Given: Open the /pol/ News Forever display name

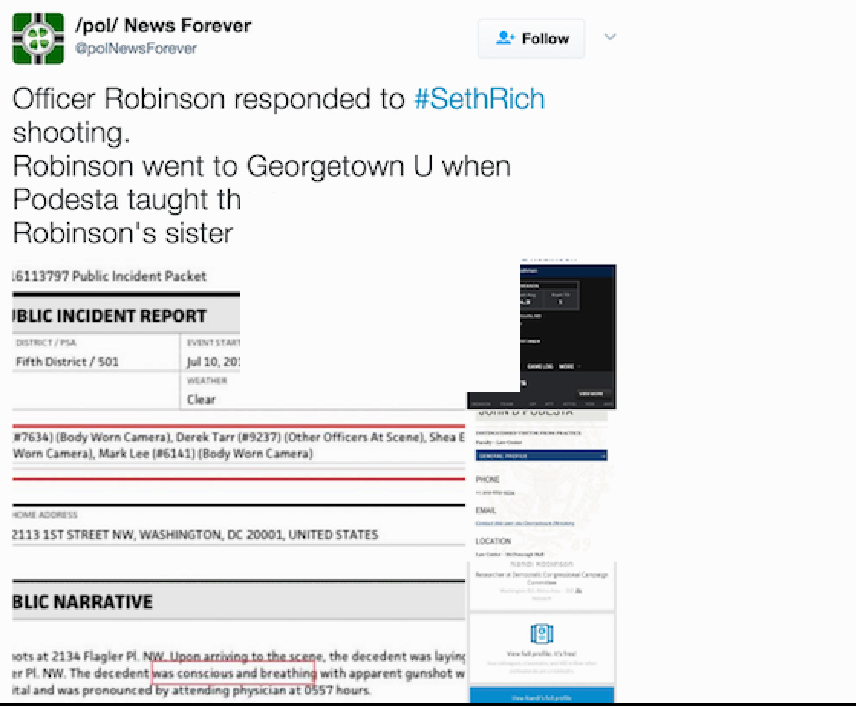Looking at the screenshot, I should point(163,25).
